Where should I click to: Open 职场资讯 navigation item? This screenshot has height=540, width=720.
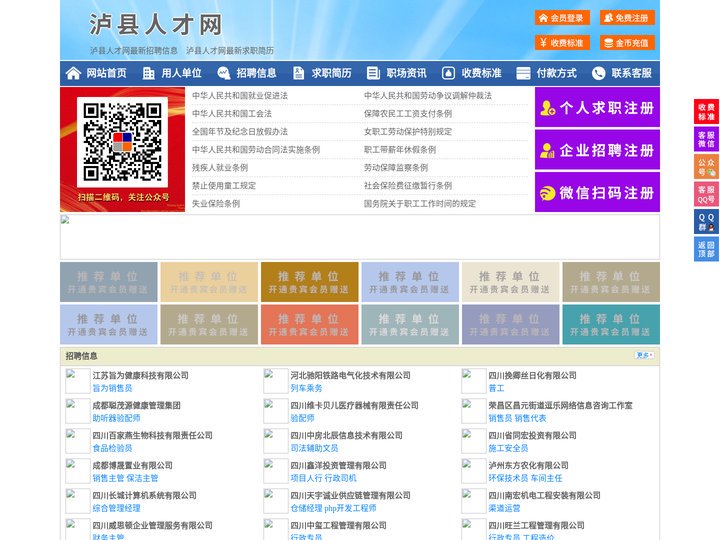tap(406, 73)
